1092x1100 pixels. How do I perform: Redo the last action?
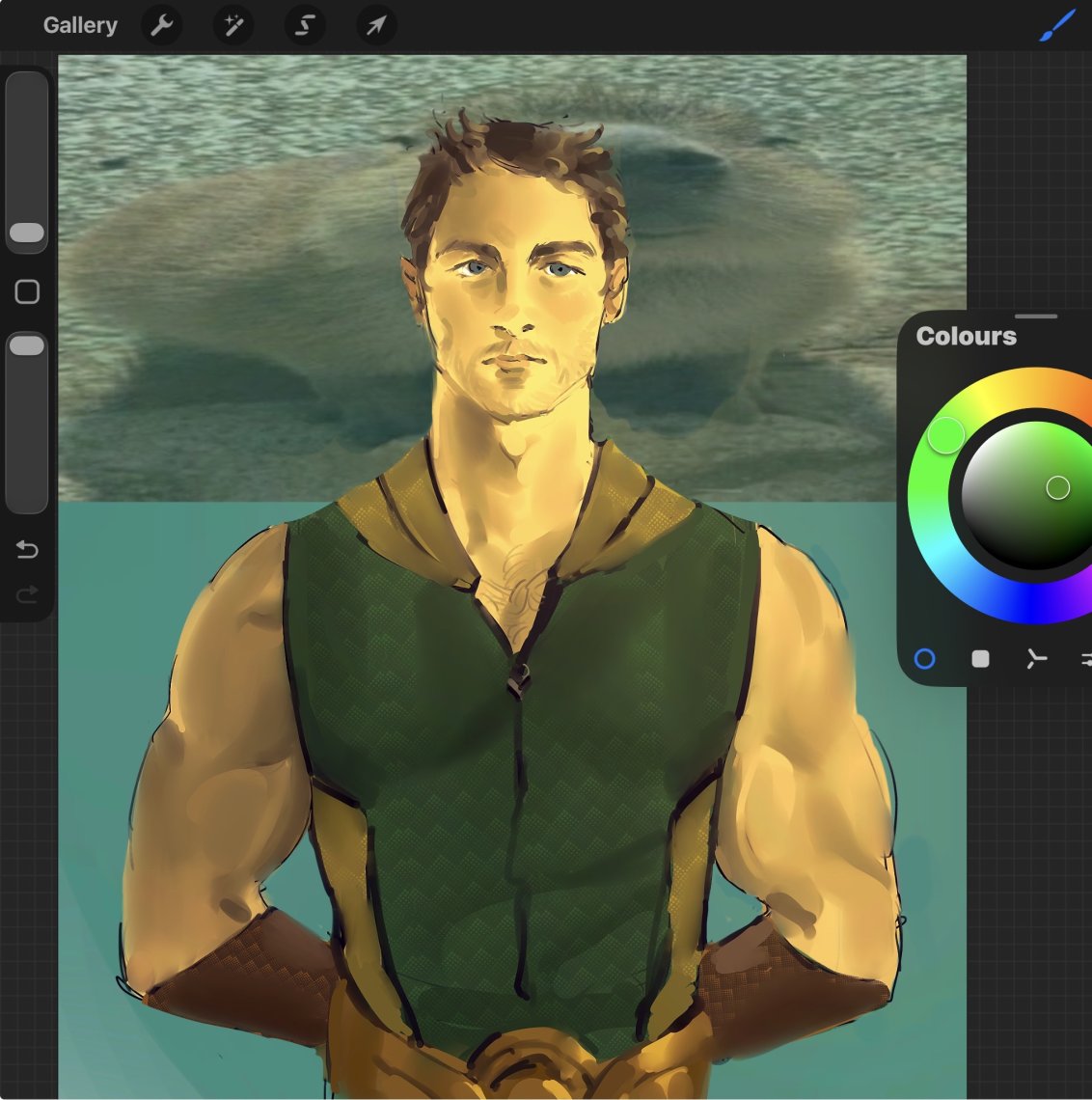(x=27, y=595)
